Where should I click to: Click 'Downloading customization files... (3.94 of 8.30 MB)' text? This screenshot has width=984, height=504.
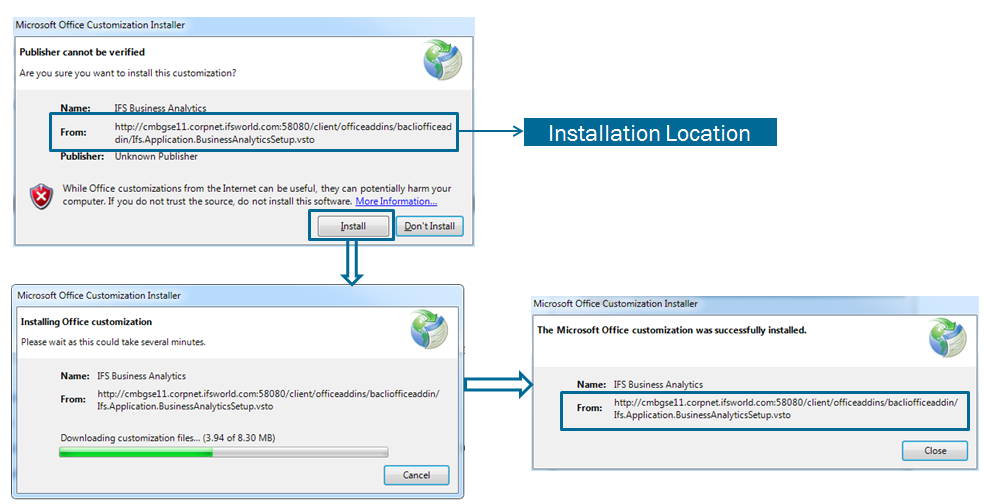click(168, 438)
